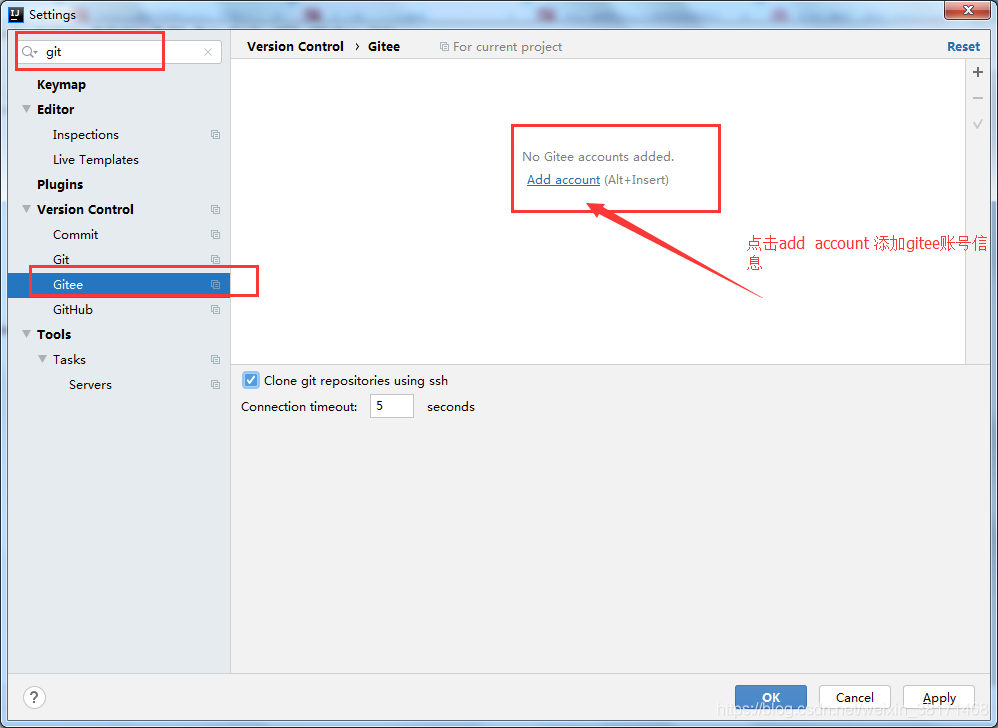Open the Servers settings page

pos(90,384)
